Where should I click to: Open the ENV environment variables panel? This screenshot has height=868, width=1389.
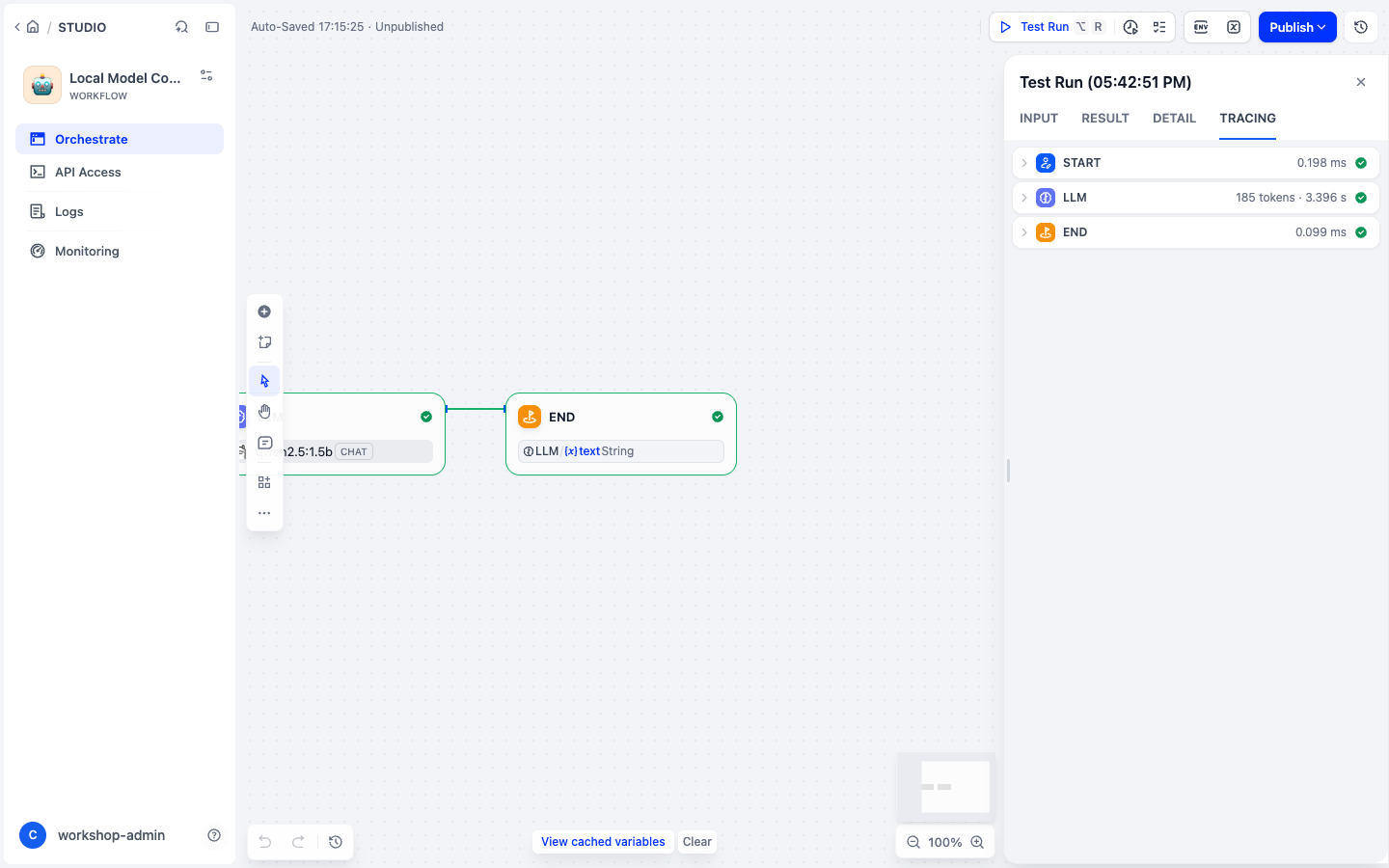pyautogui.click(x=1201, y=27)
